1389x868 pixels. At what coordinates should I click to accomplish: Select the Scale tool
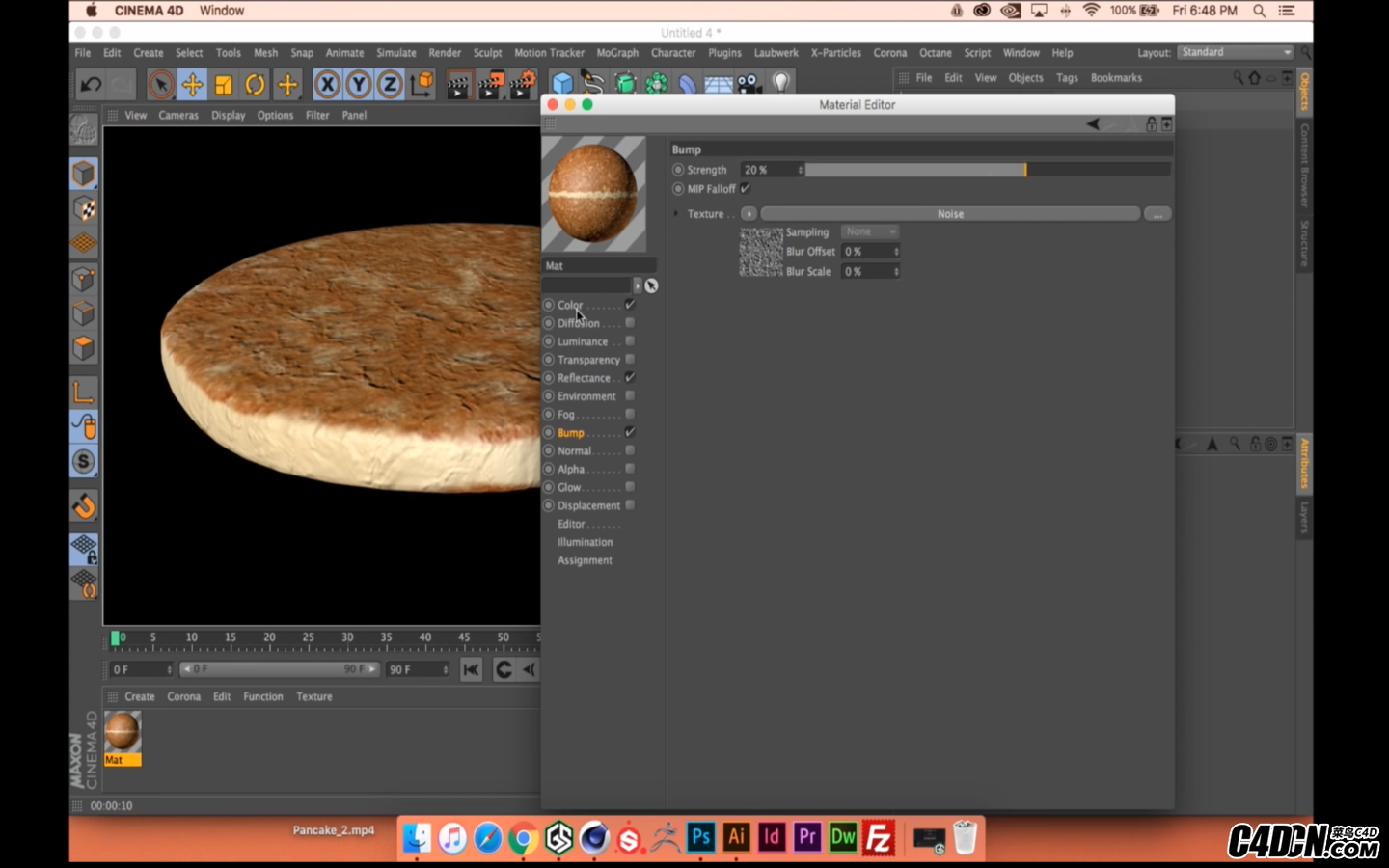tap(224, 85)
